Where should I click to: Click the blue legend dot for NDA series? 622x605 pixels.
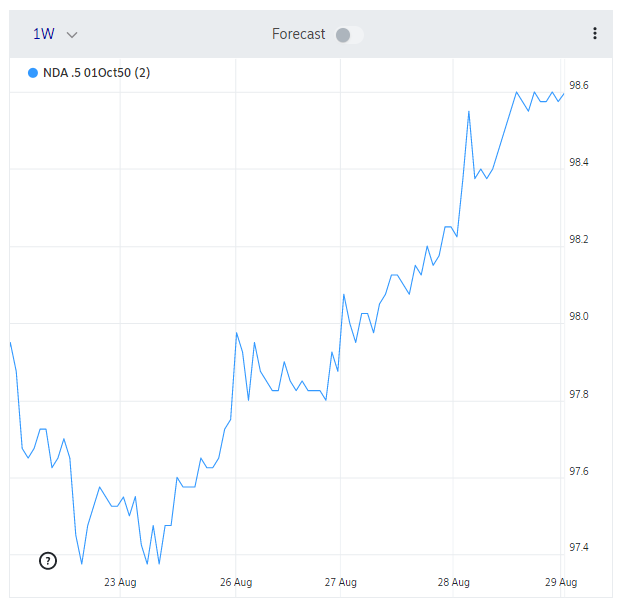33,73
